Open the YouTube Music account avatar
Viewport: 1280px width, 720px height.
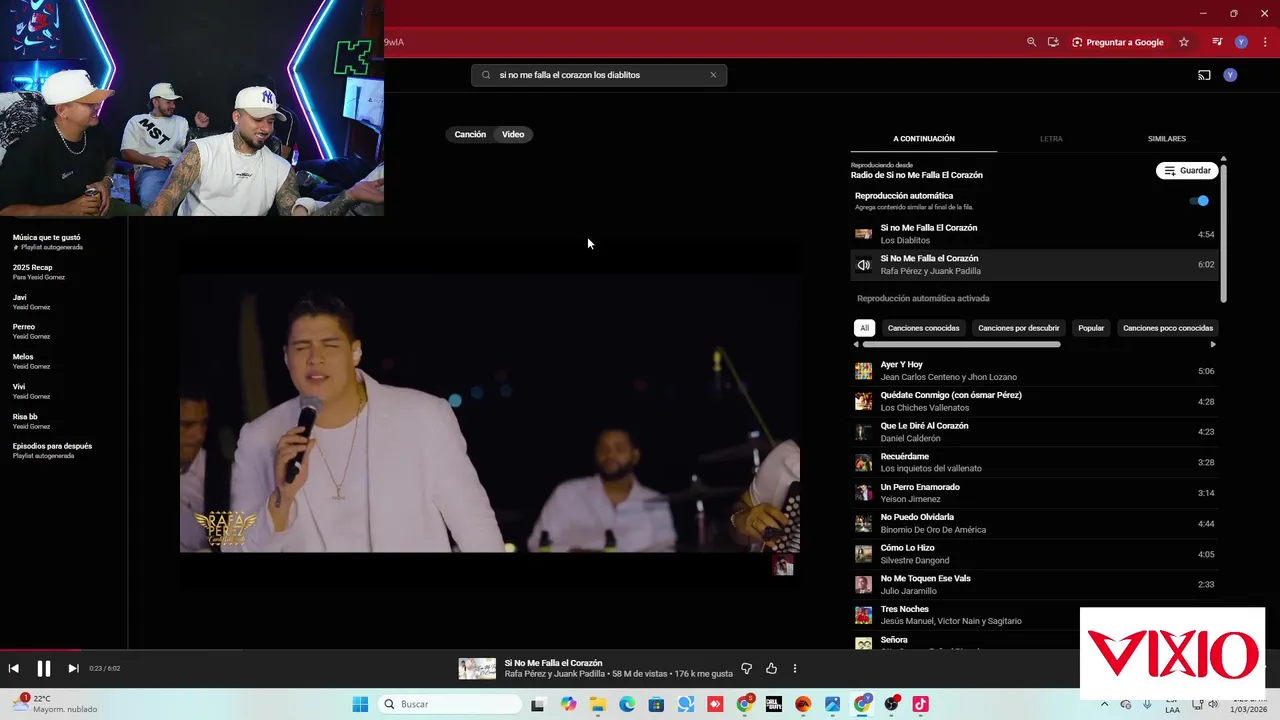click(x=1230, y=75)
